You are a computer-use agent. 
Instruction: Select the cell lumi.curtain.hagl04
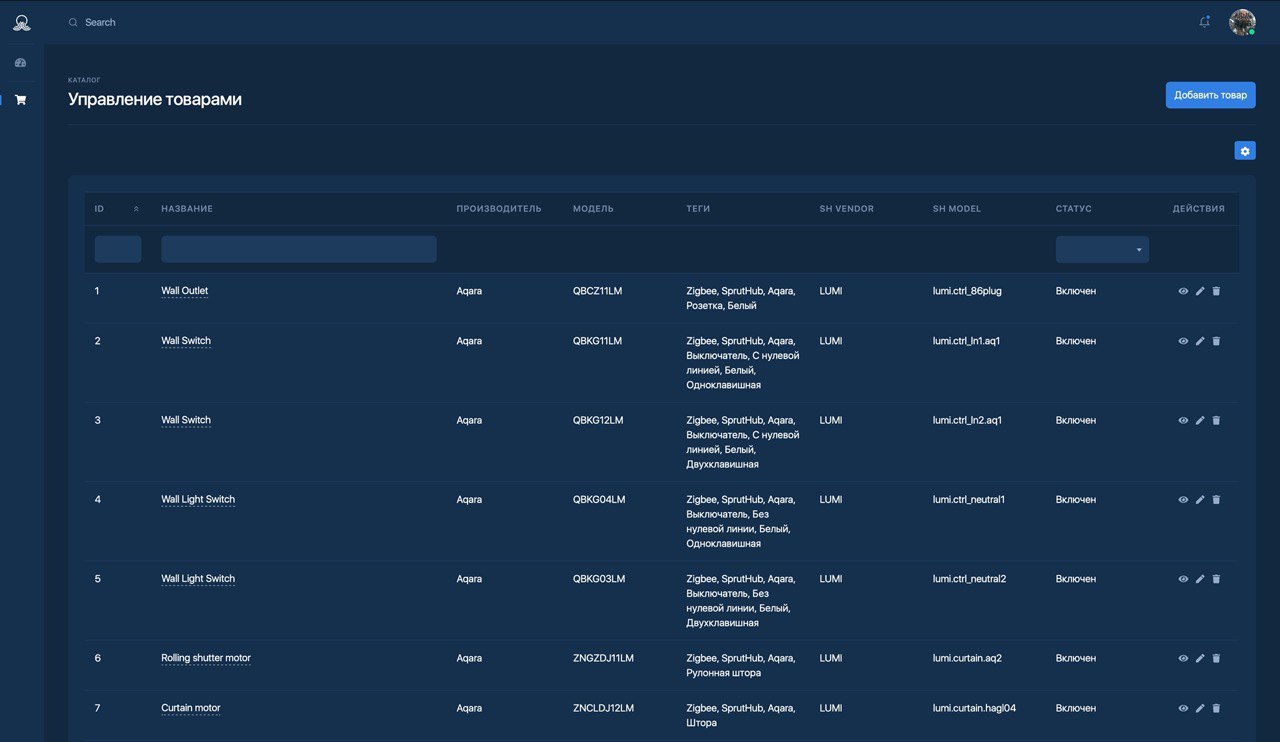point(974,708)
